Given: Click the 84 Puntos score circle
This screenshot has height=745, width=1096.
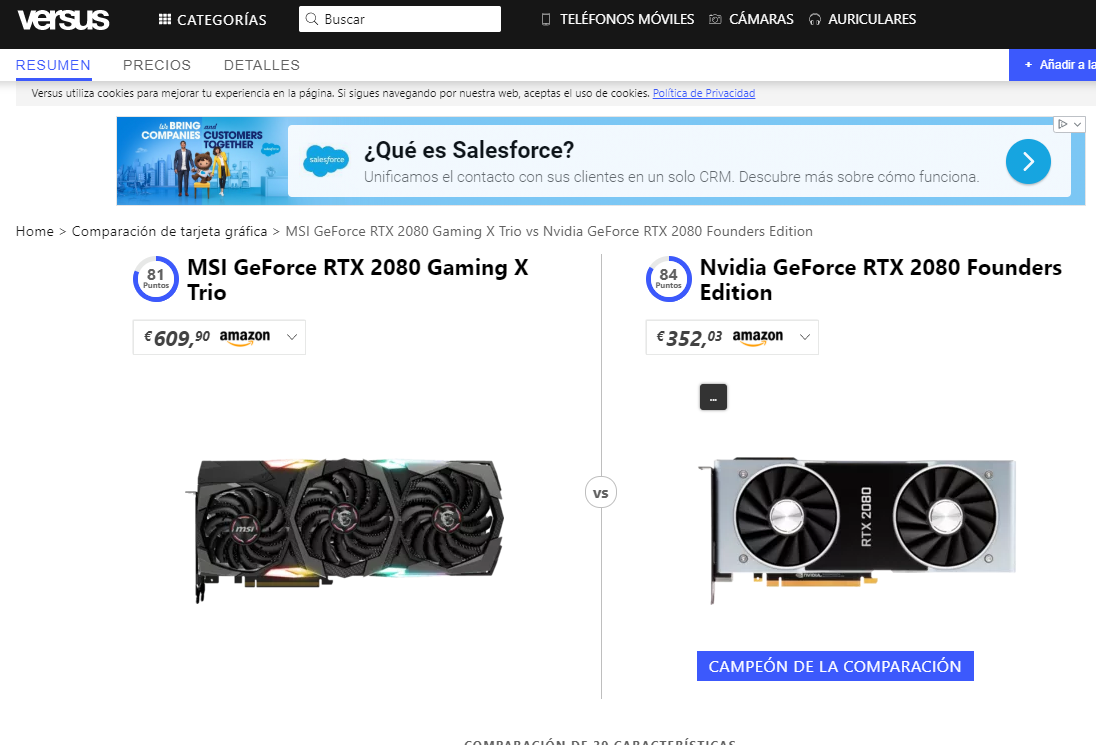Looking at the screenshot, I should pyautogui.click(x=669, y=279).
